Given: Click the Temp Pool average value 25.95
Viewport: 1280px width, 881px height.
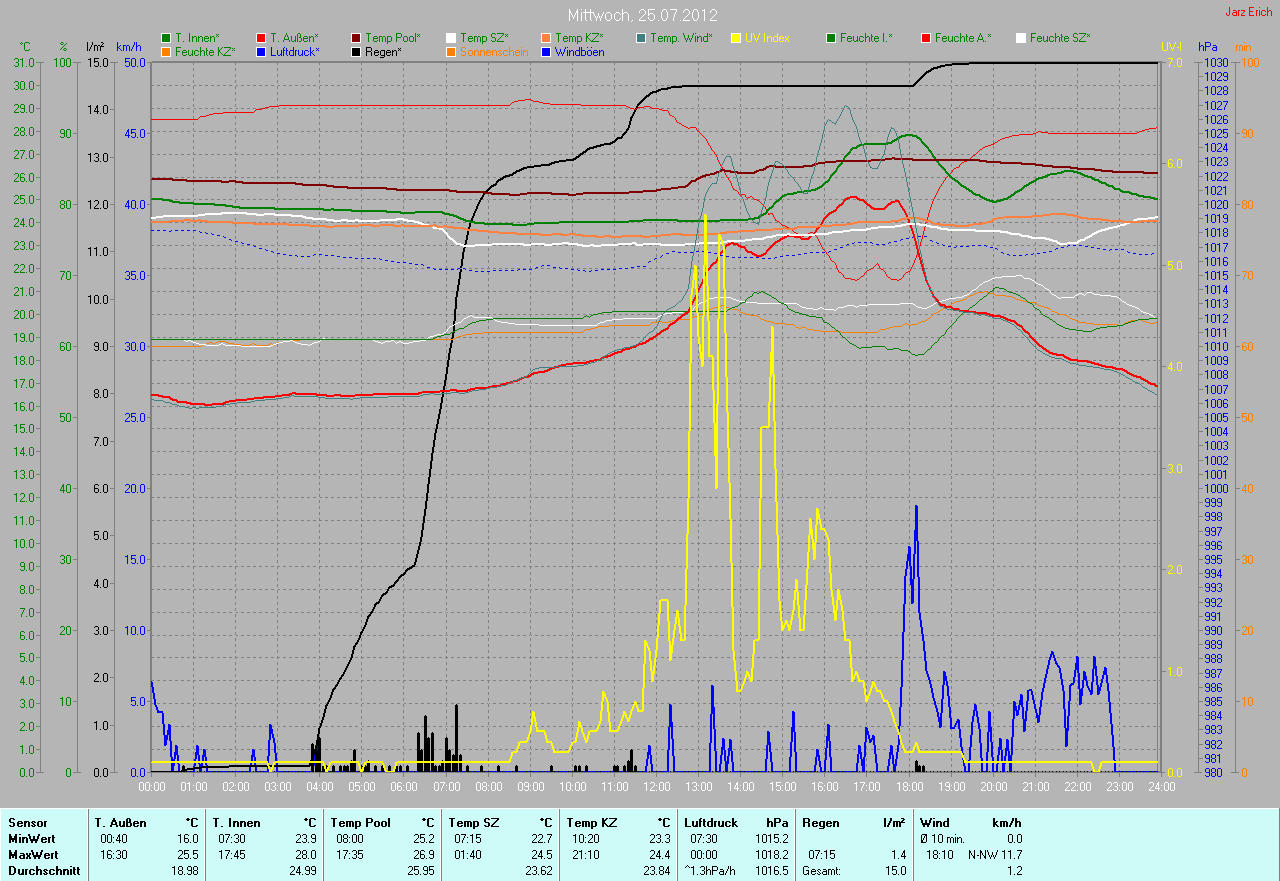Looking at the screenshot, I should pos(419,871).
